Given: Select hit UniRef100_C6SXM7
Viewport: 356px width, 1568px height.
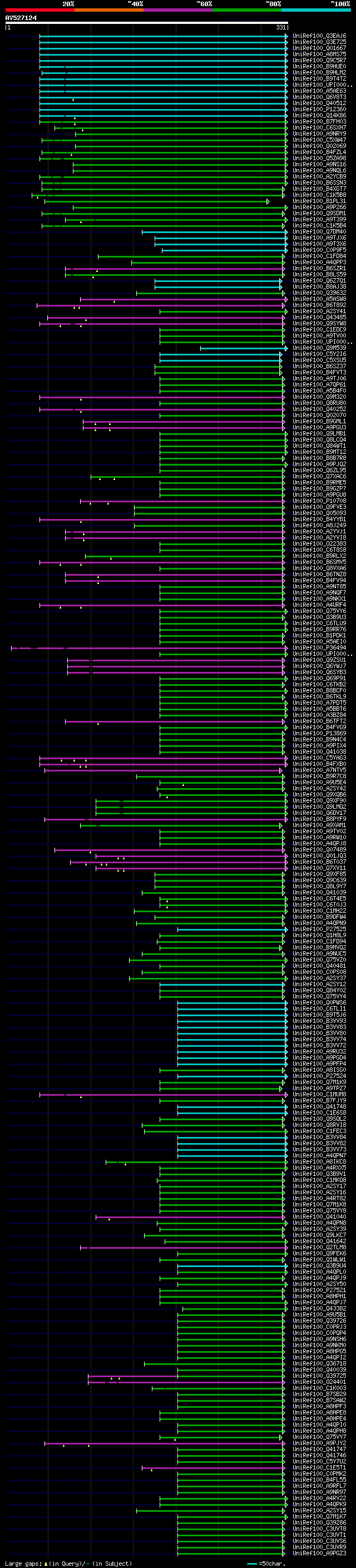Looking at the screenshot, I should click(x=319, y=128).
